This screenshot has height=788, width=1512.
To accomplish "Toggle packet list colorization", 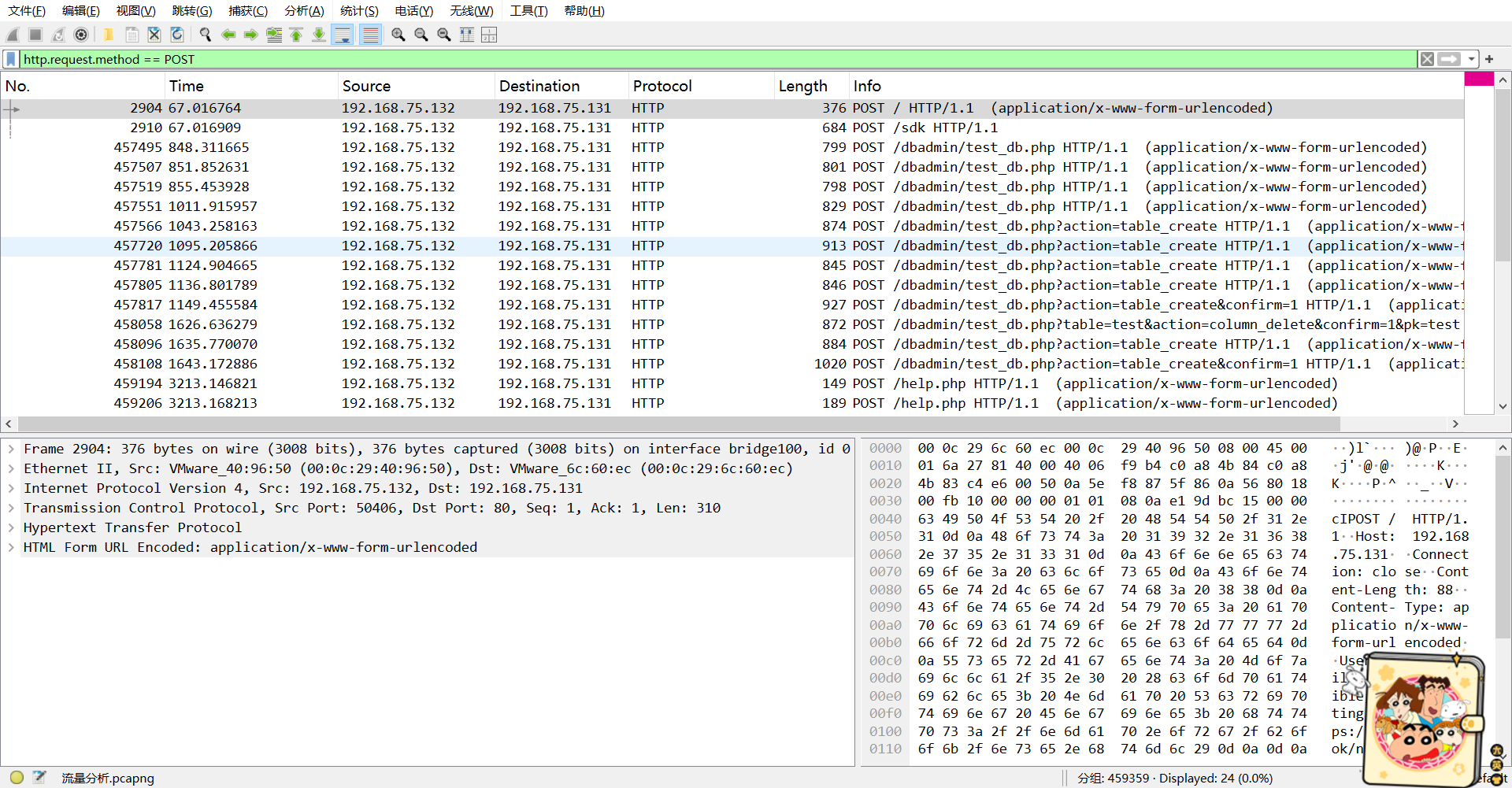I will tap(370, 35).
